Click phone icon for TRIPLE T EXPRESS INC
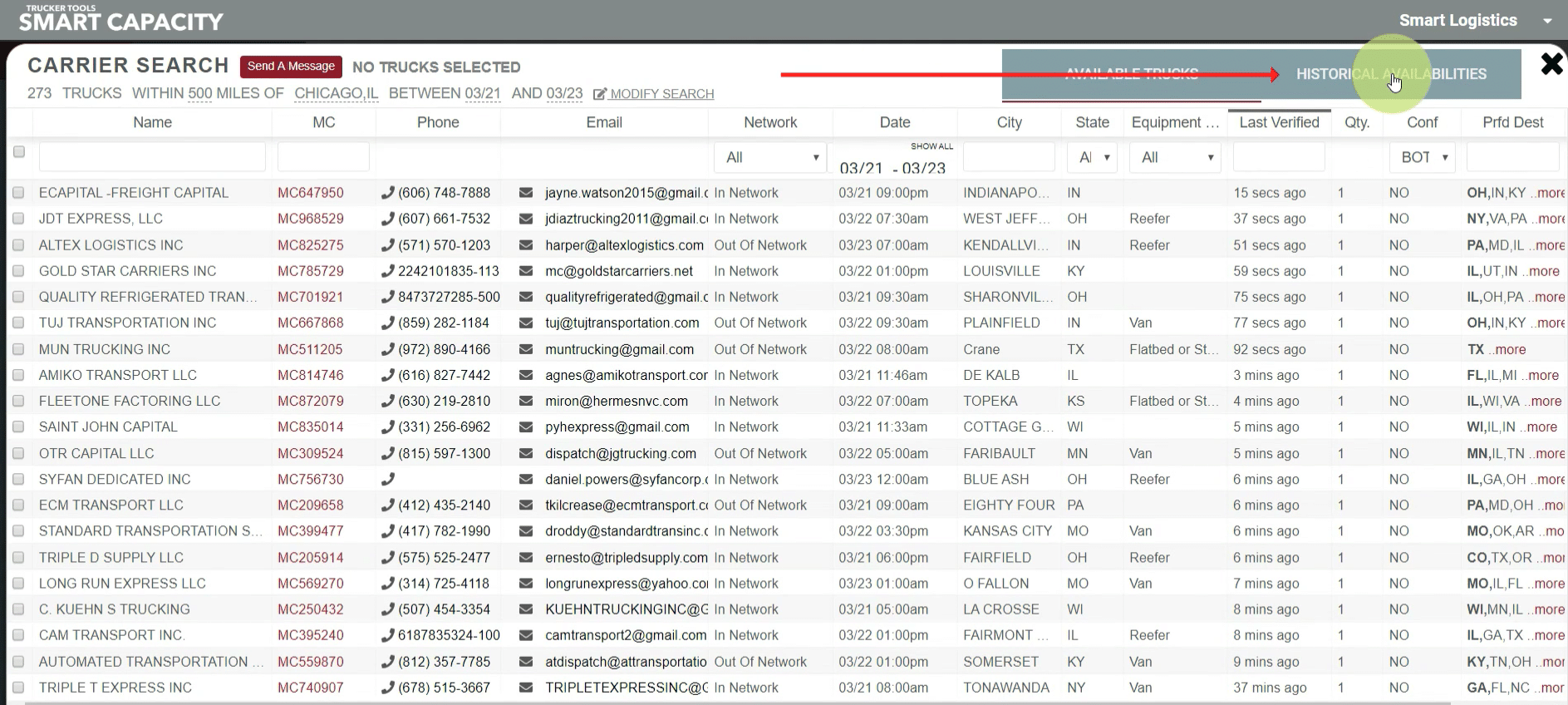 (387, 688)
